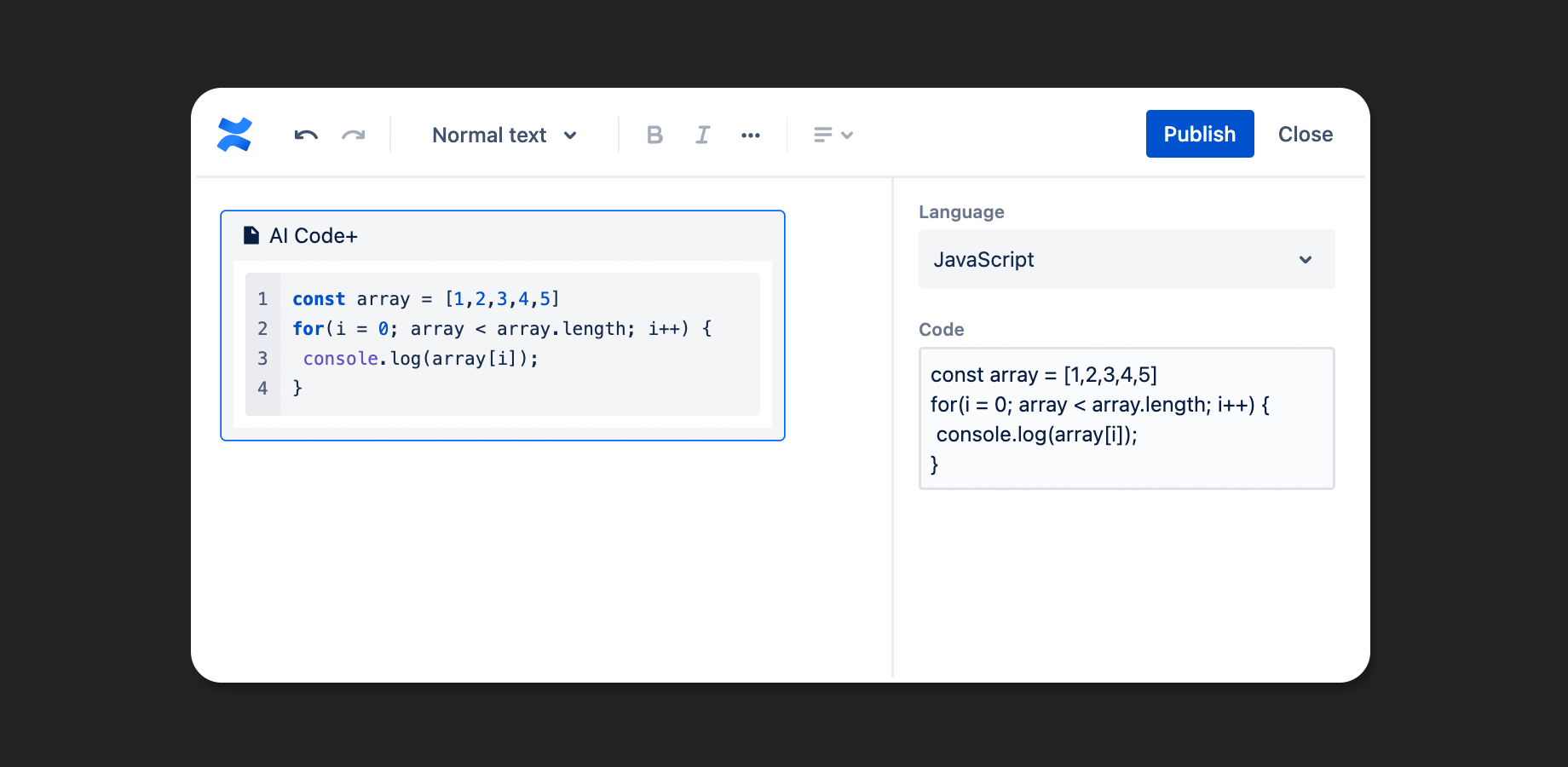Redo the previous action
Screen dimensions: 1568x767
354,135
